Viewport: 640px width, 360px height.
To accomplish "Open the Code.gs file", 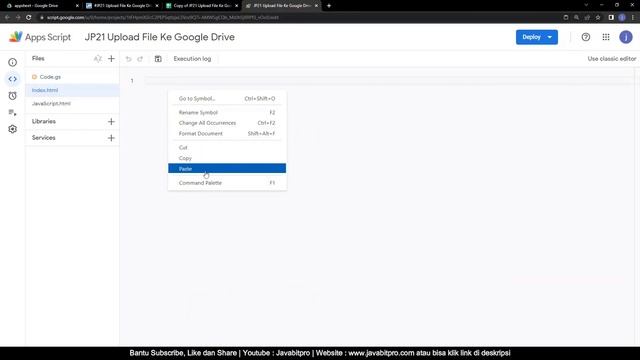I will point(72,77).
